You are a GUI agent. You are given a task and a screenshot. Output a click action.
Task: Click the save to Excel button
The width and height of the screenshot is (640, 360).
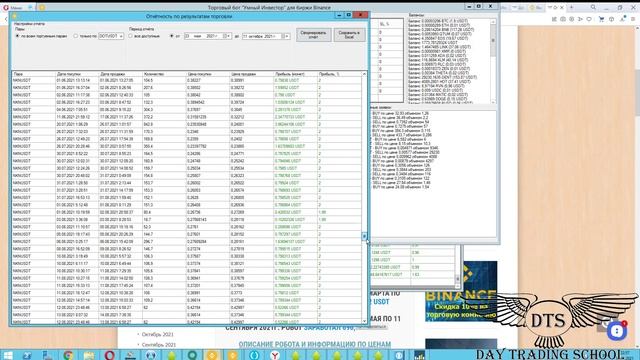pos(349,35)
